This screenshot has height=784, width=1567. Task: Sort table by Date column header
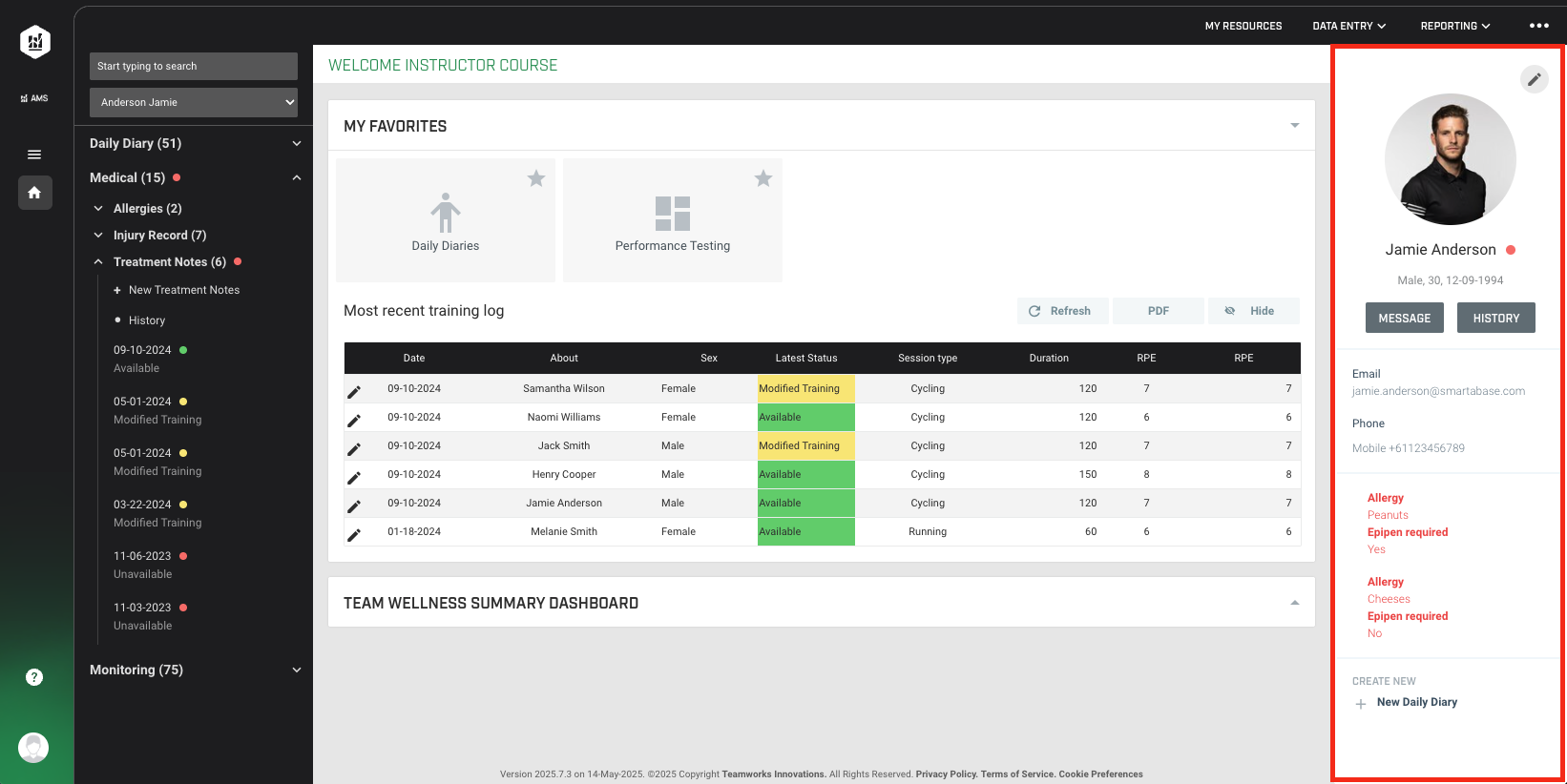click(414, 358)
